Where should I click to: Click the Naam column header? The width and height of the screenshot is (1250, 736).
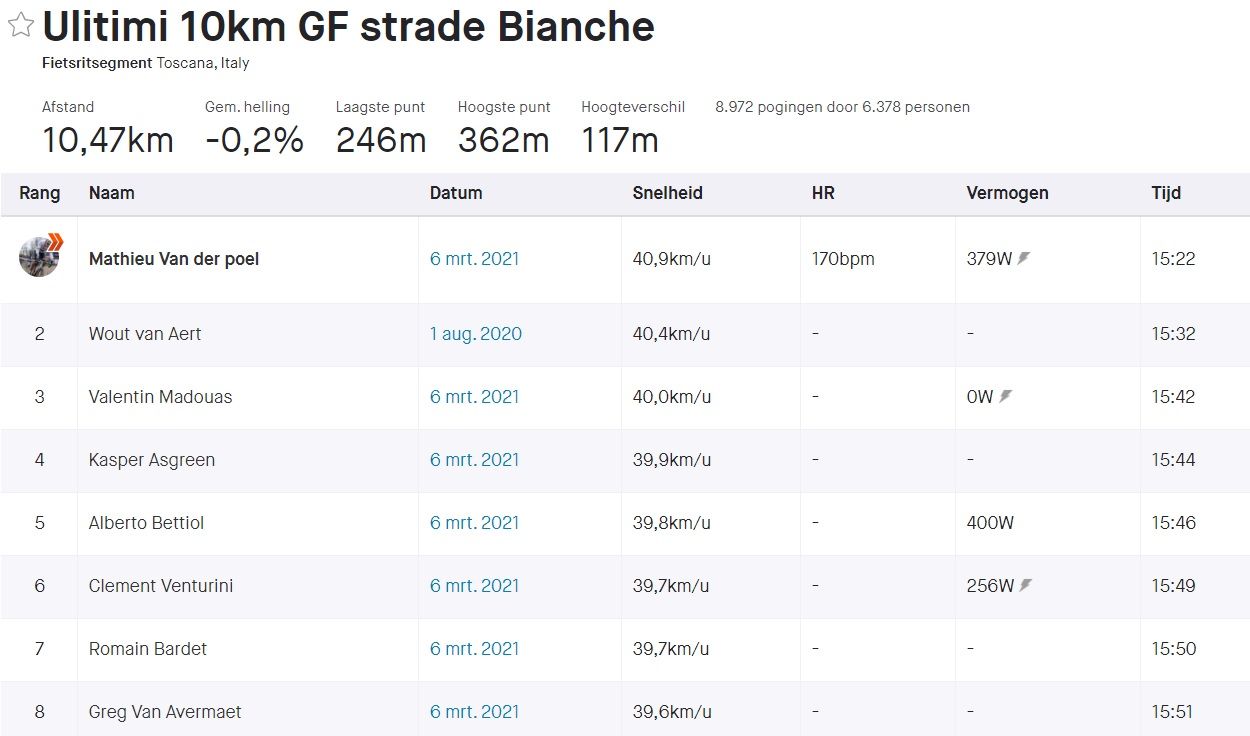pyautogui.click(x=111, y=193)
